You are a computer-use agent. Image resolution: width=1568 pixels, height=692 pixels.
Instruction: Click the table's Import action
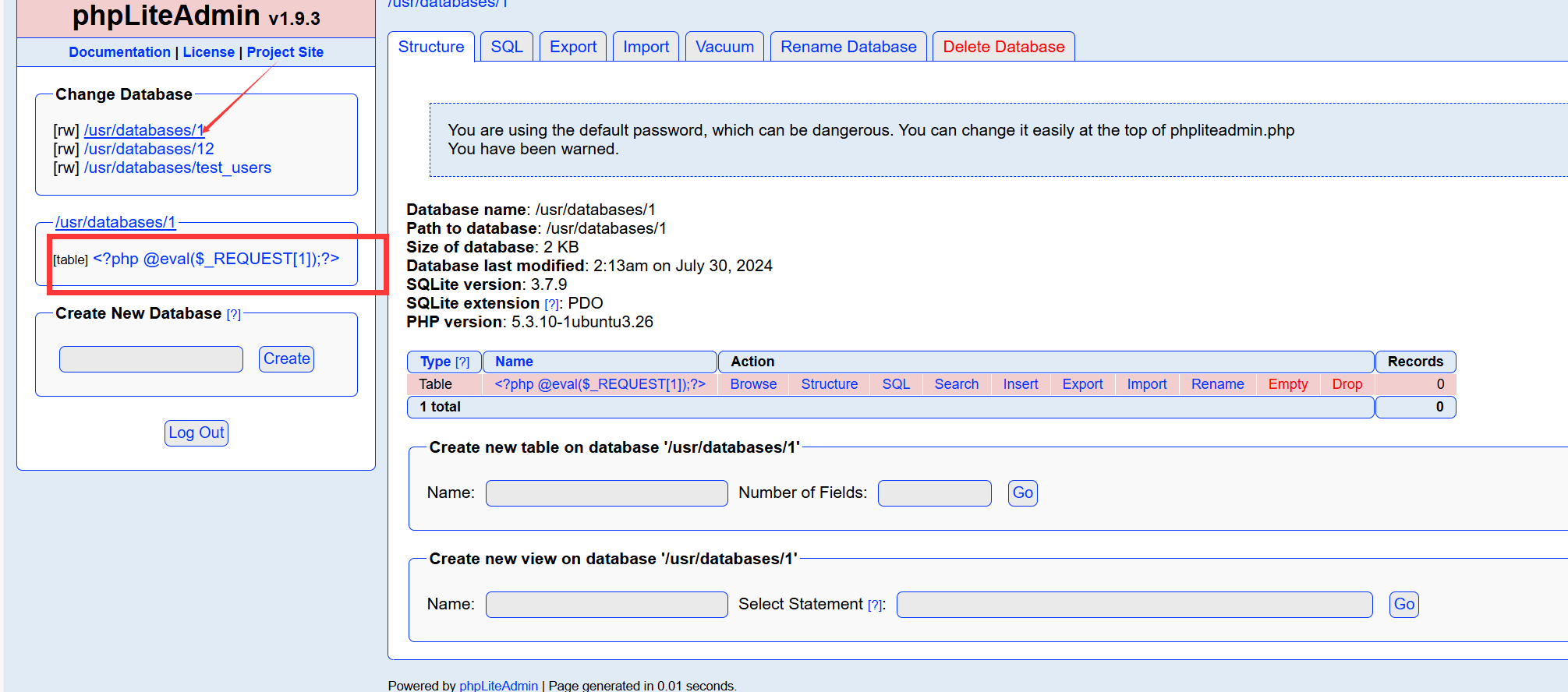[x=1147, y=384]
